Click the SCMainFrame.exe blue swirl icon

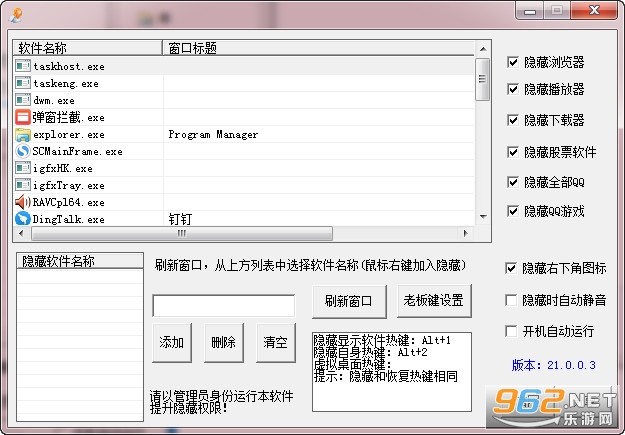click(x=23, y=151)
